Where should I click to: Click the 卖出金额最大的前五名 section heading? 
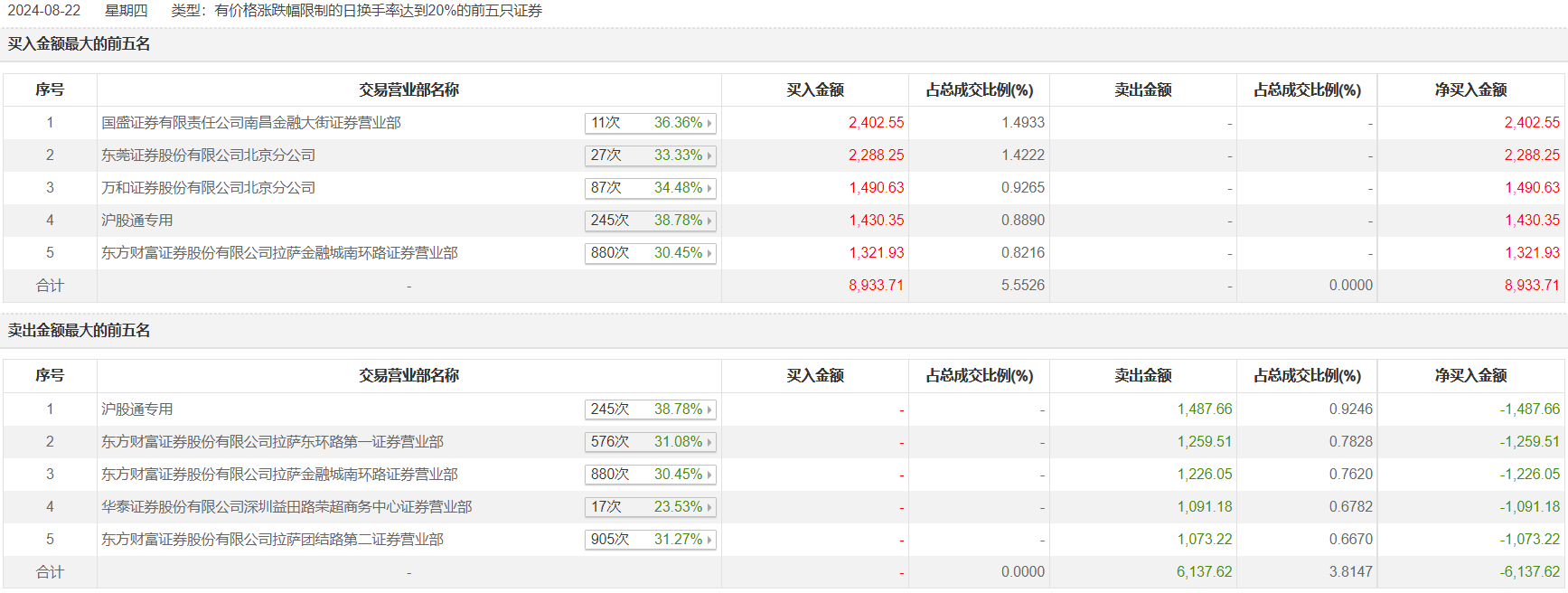pyautogui.click(x=80, y=331)
